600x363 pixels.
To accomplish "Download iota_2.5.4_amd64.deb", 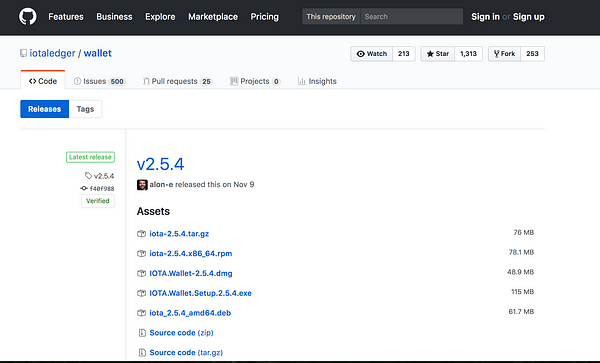I will point(190,313).
